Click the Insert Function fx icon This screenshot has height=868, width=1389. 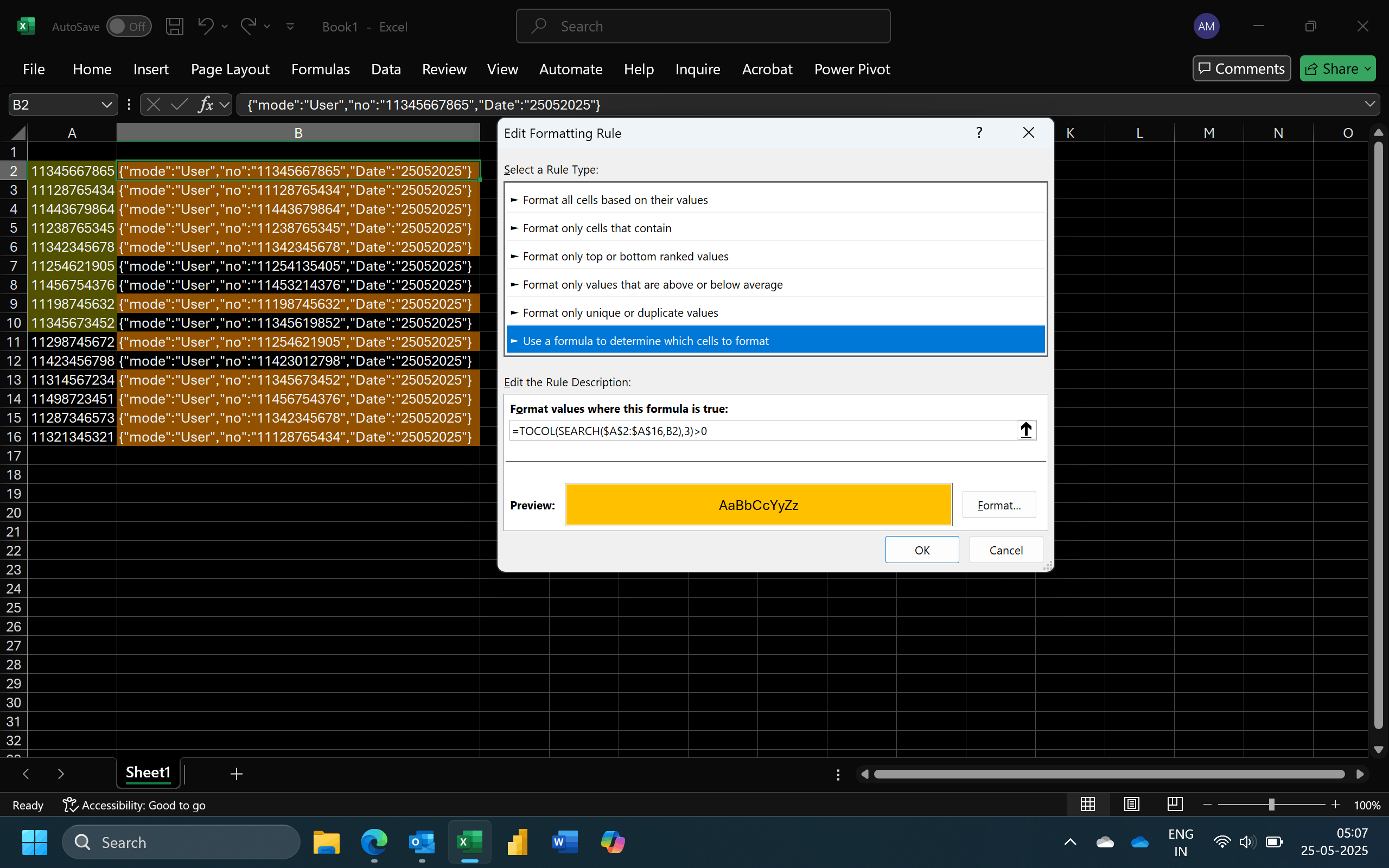206,105
